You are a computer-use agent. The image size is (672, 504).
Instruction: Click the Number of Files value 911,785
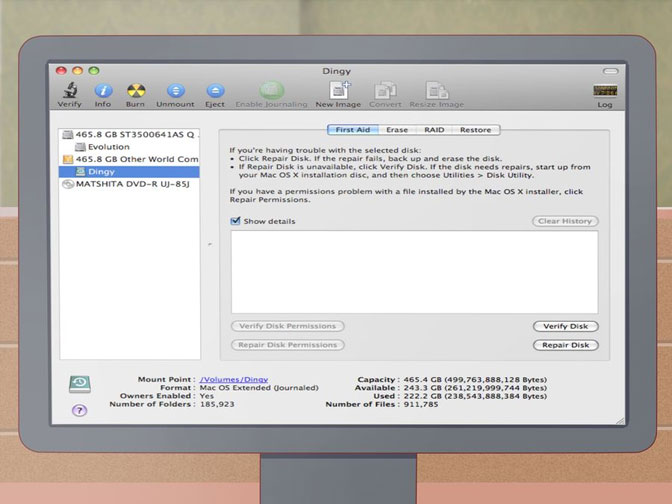(x=421, y=404)
